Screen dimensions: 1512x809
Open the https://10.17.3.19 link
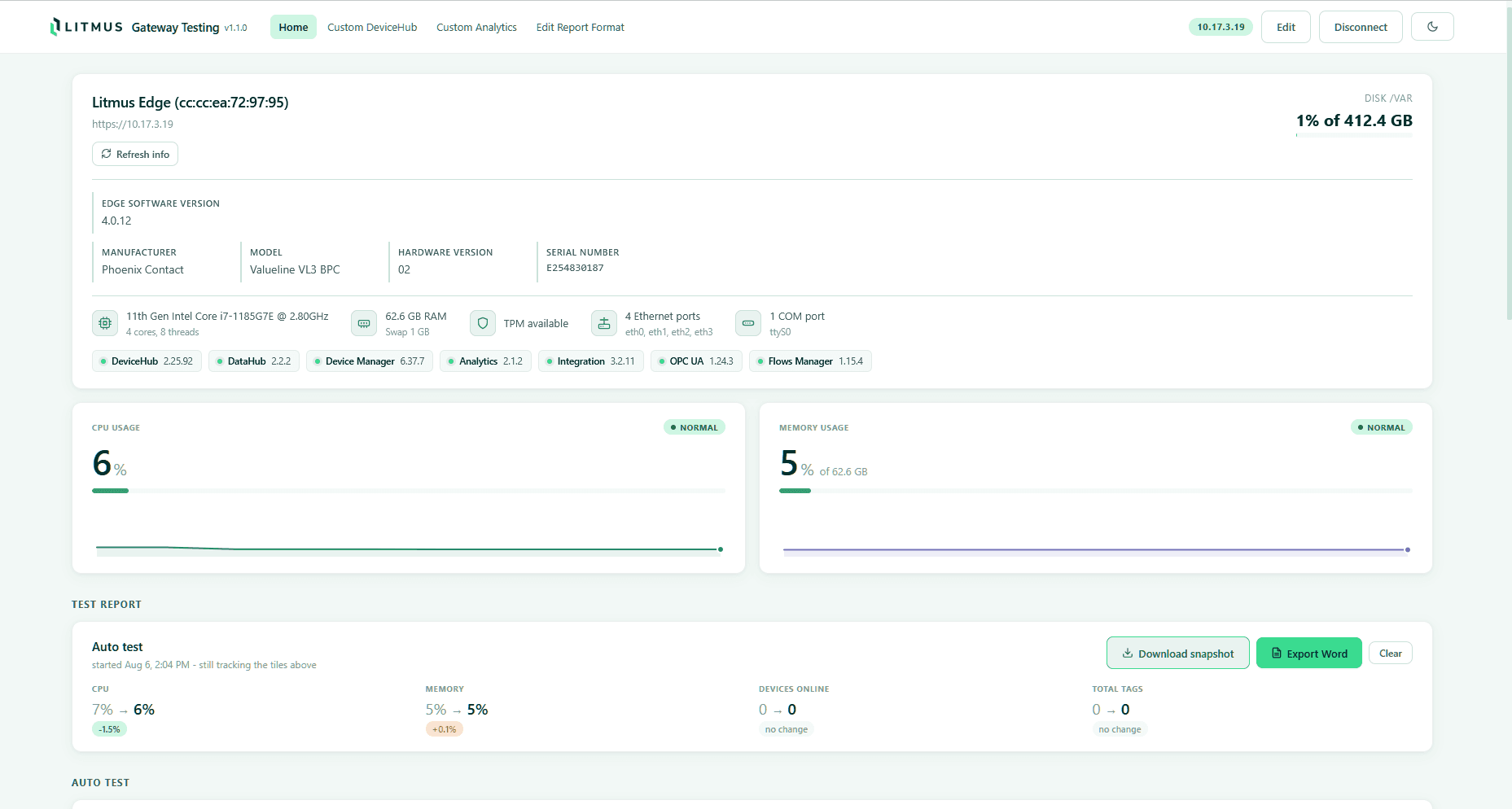click(x=133, y=124)
